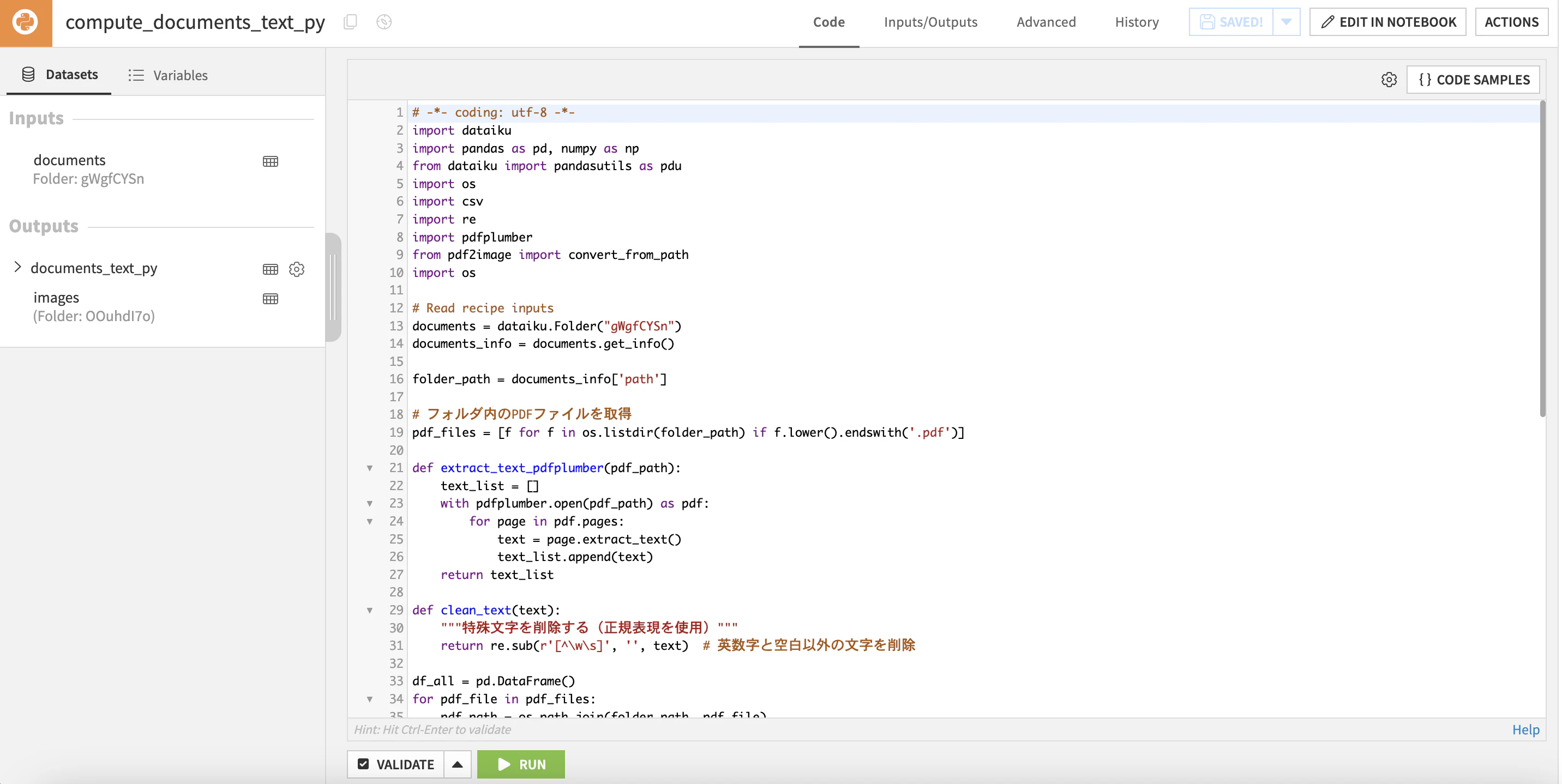Open the table icon for documents input

point(271,161)
